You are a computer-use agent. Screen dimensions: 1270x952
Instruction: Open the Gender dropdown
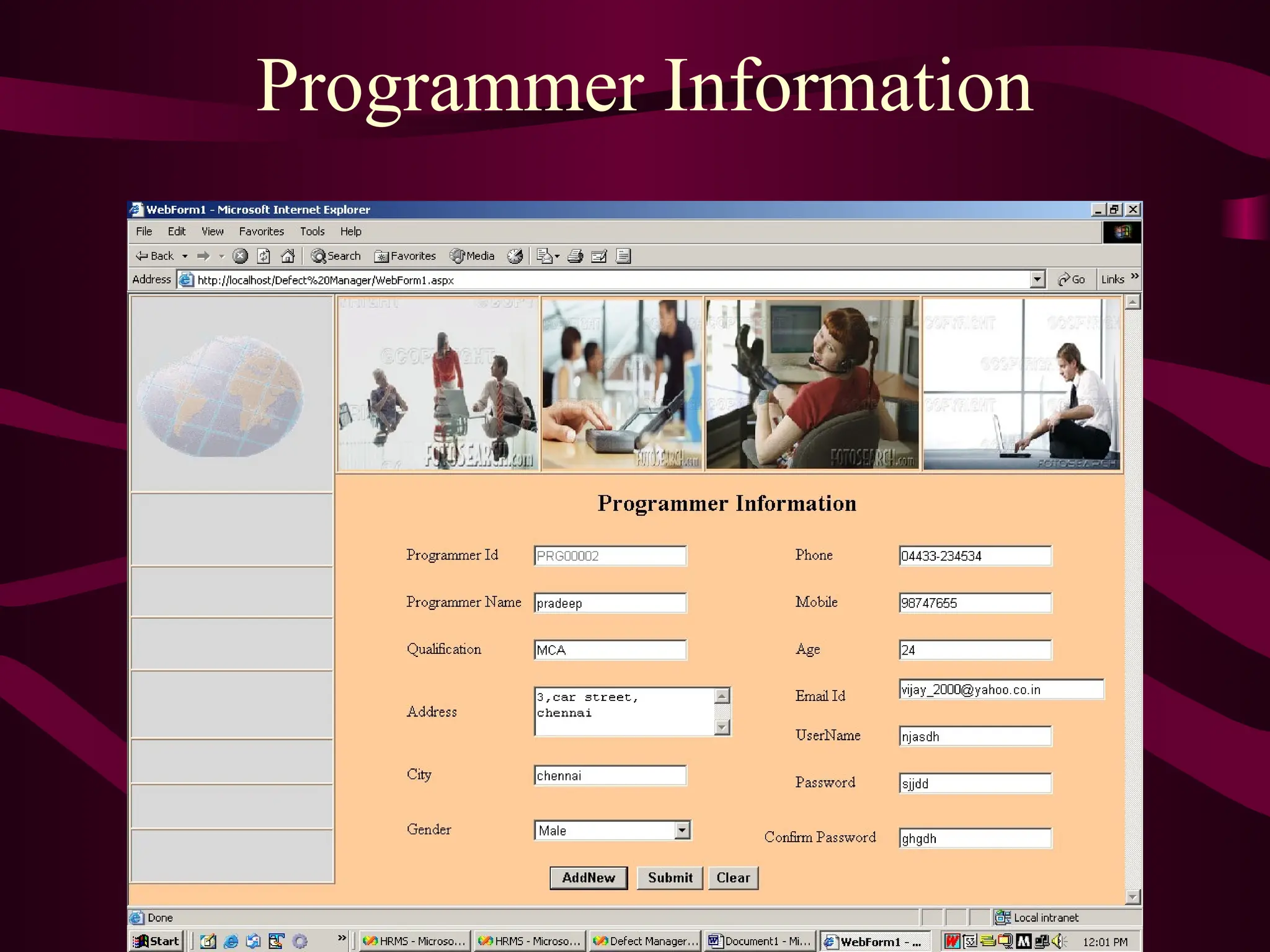click(x=613, y=830)
